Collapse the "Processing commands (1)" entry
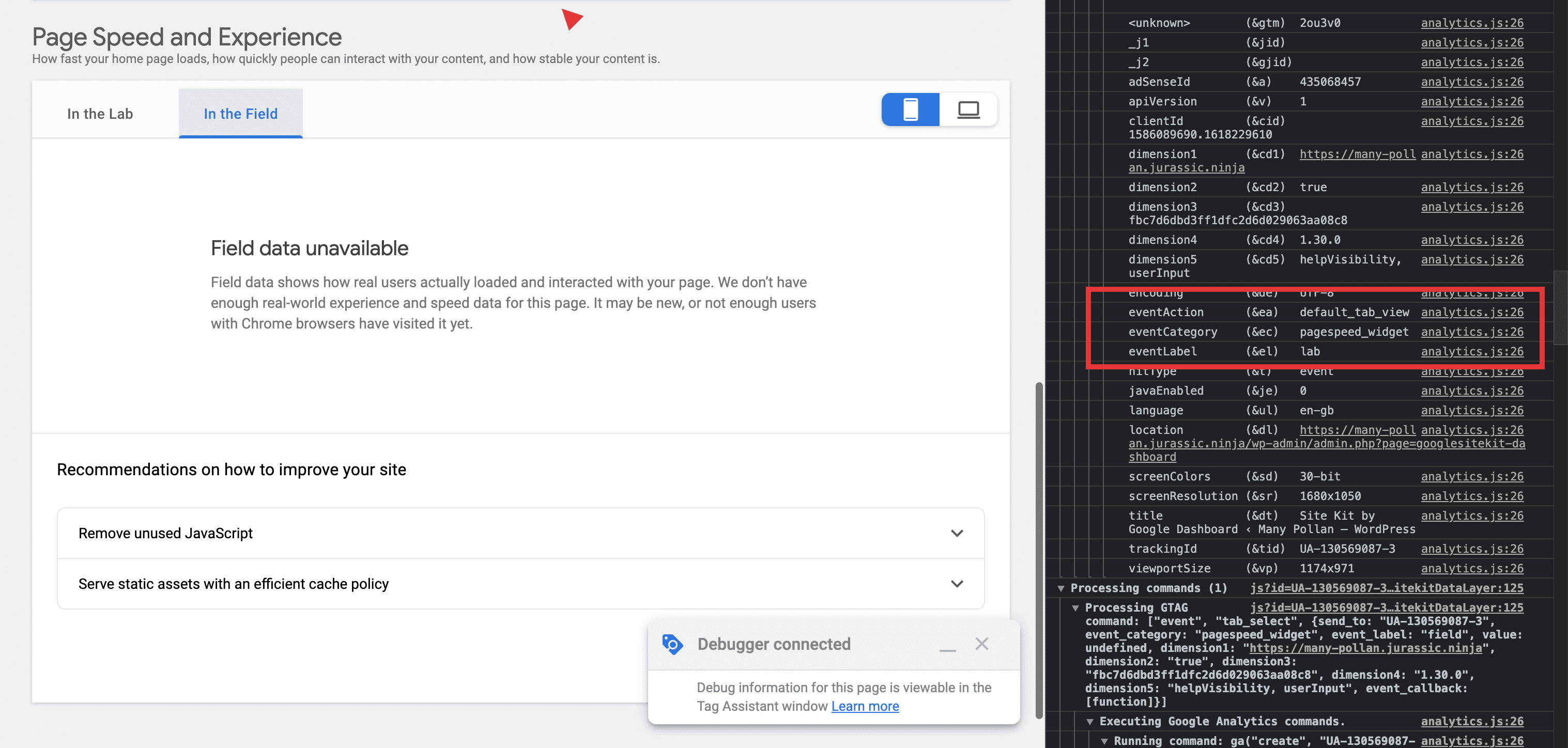 (1061, 588)
